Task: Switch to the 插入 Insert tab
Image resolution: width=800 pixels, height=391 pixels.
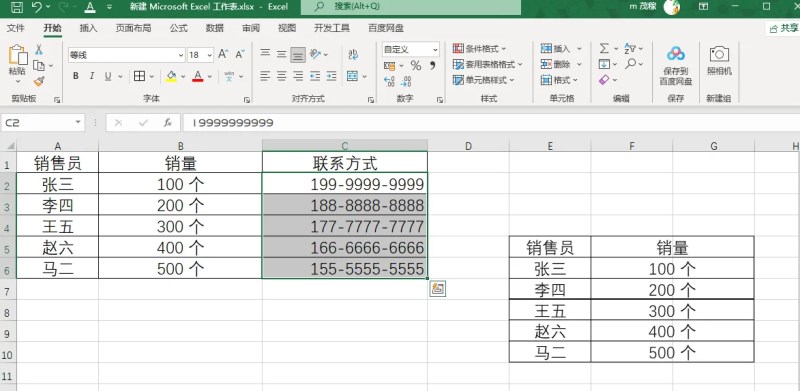Action: click(88, 28)
